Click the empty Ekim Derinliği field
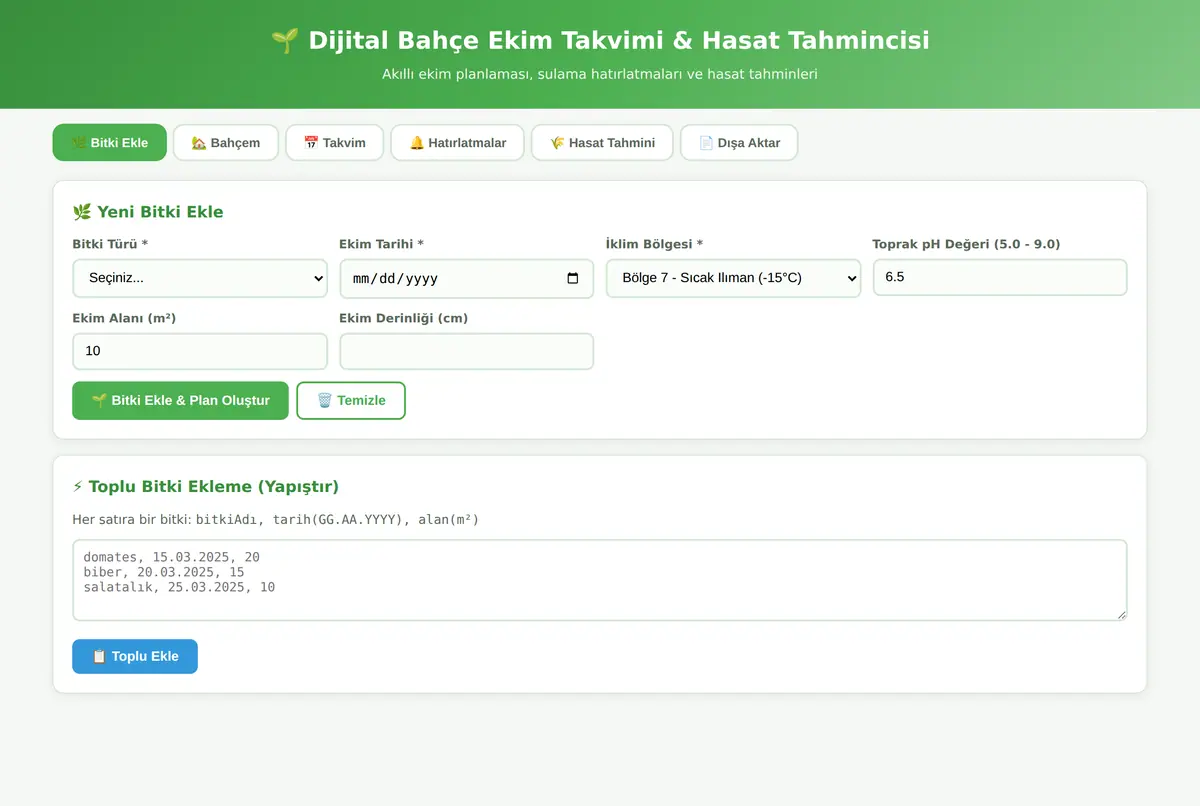Viewport: 1200px width, 806px height. click(466, 351)
